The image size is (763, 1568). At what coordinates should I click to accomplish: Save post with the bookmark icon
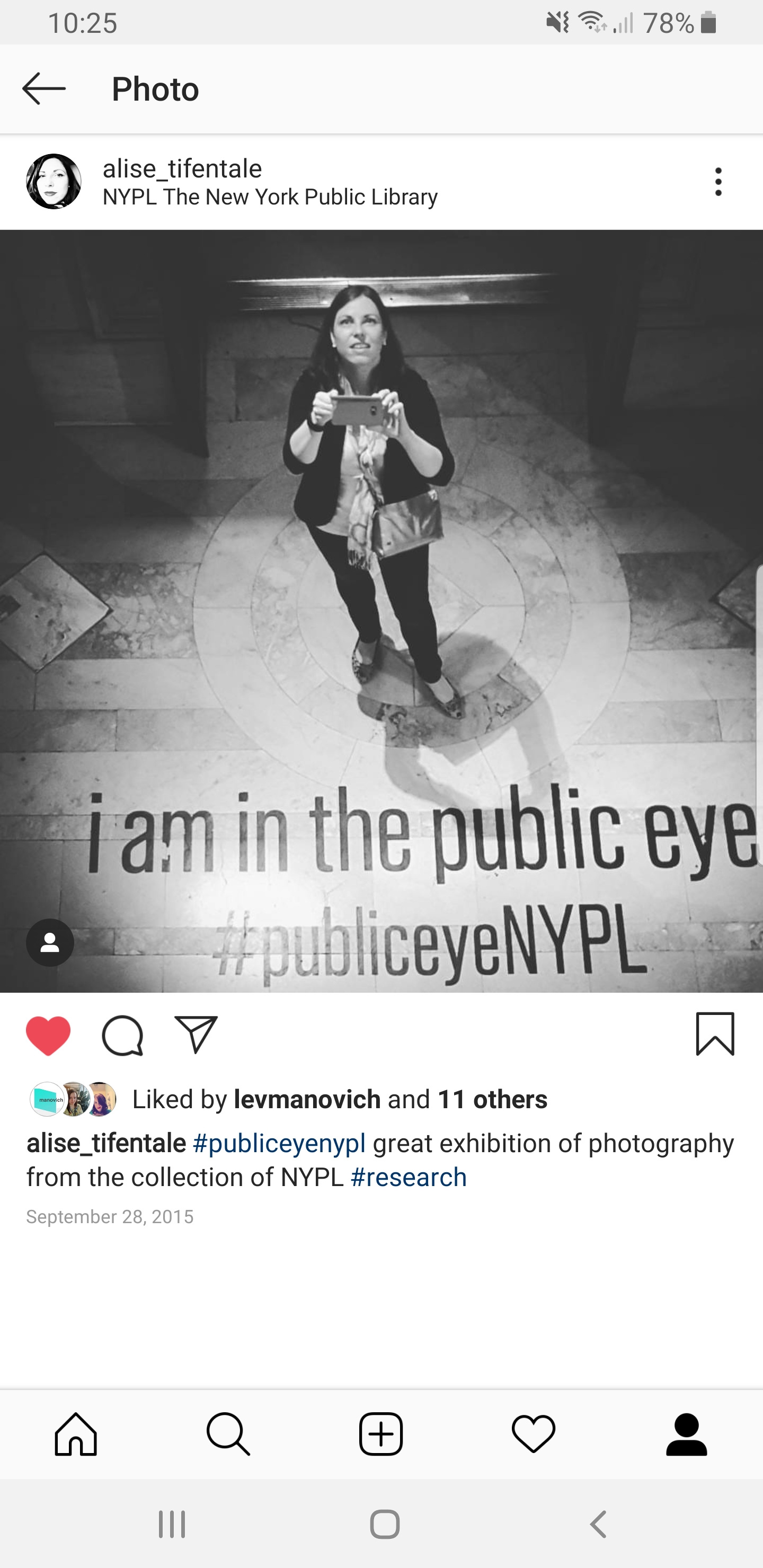(x=715, y=1034)
